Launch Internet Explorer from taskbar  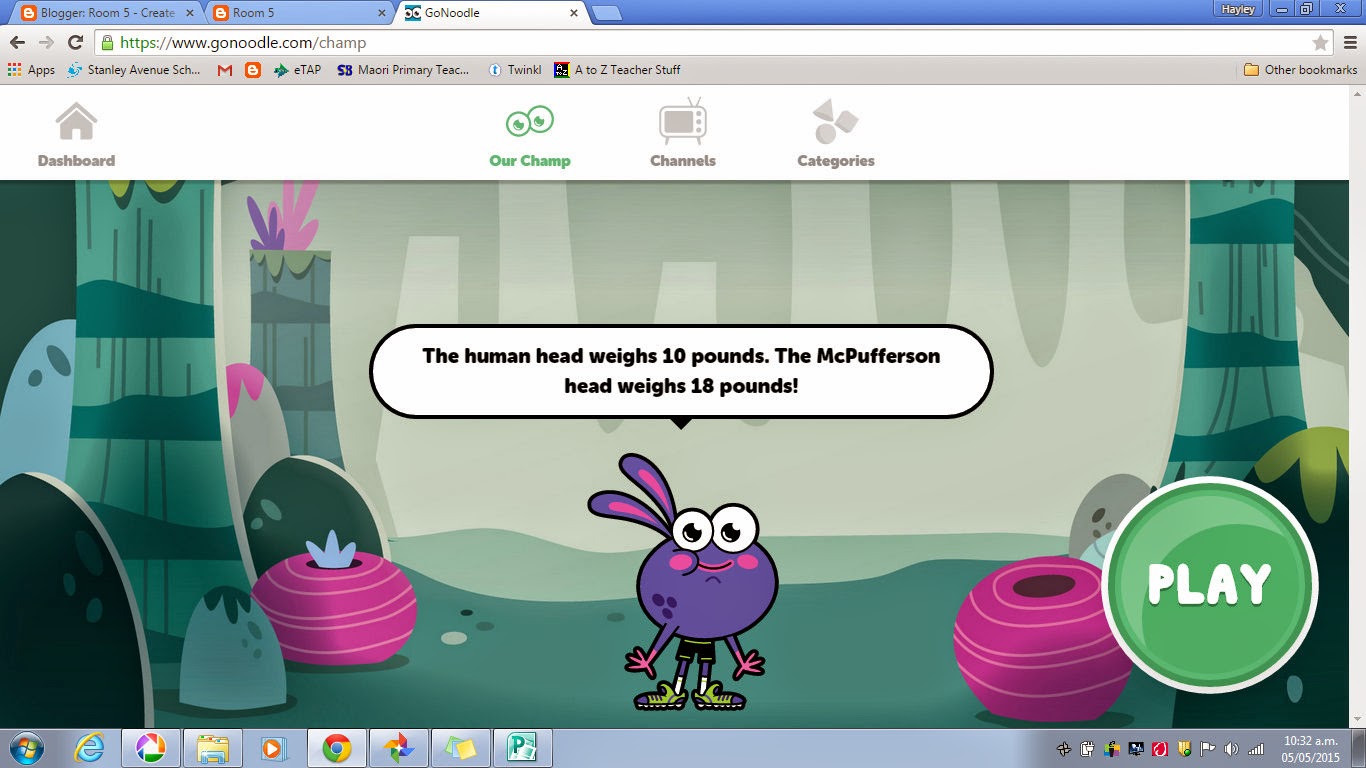(89, 748)
